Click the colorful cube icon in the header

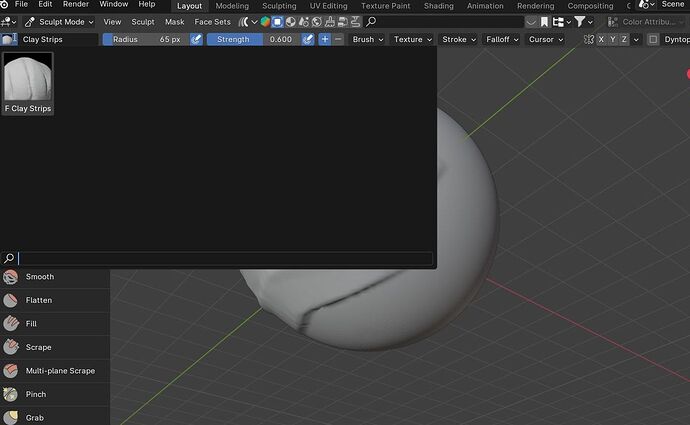coord(265,22)
